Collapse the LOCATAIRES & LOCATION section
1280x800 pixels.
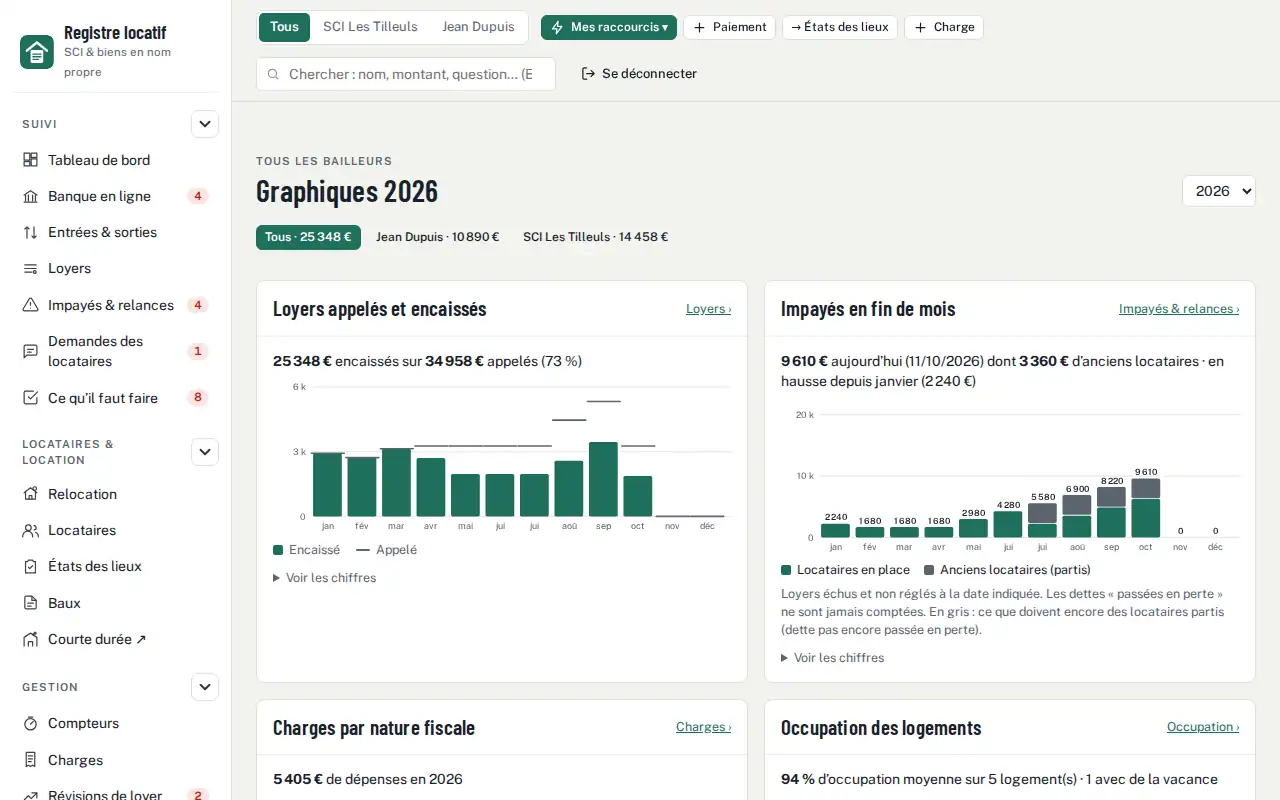pos(205,452)
